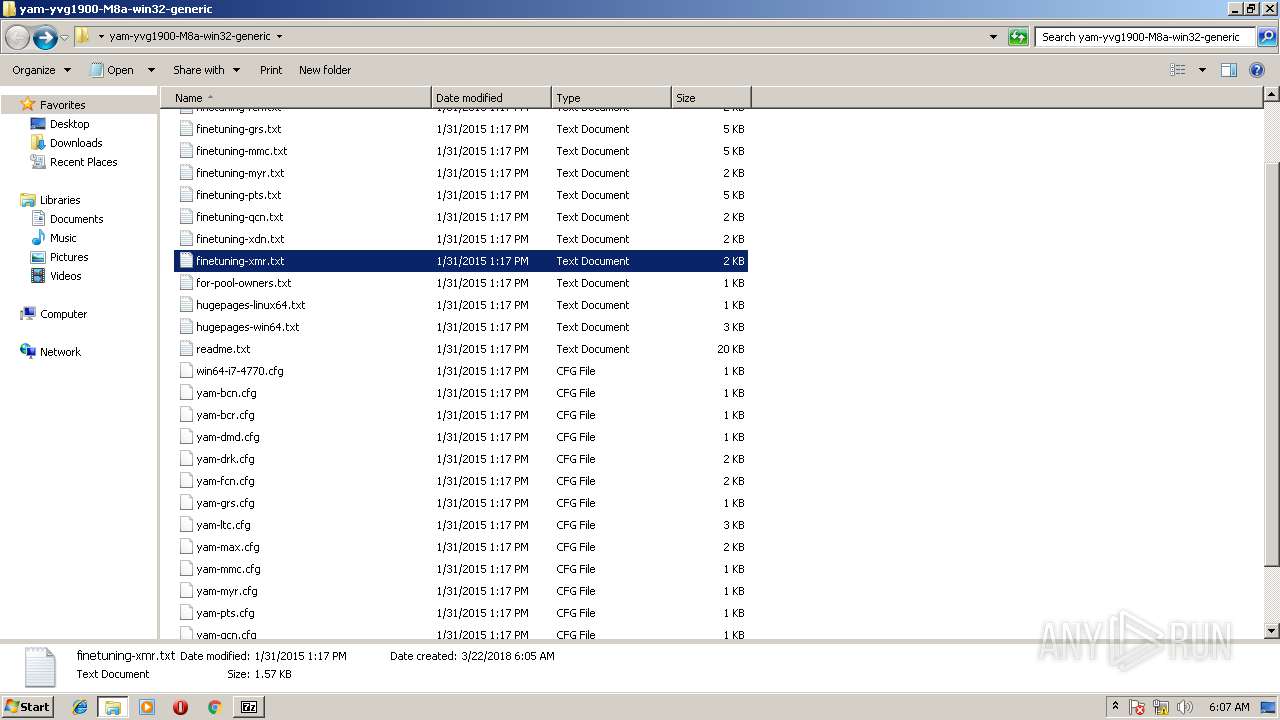
Task: Select the hugepages-linux64.txt file icon
Action: click(x=186, y=305)
